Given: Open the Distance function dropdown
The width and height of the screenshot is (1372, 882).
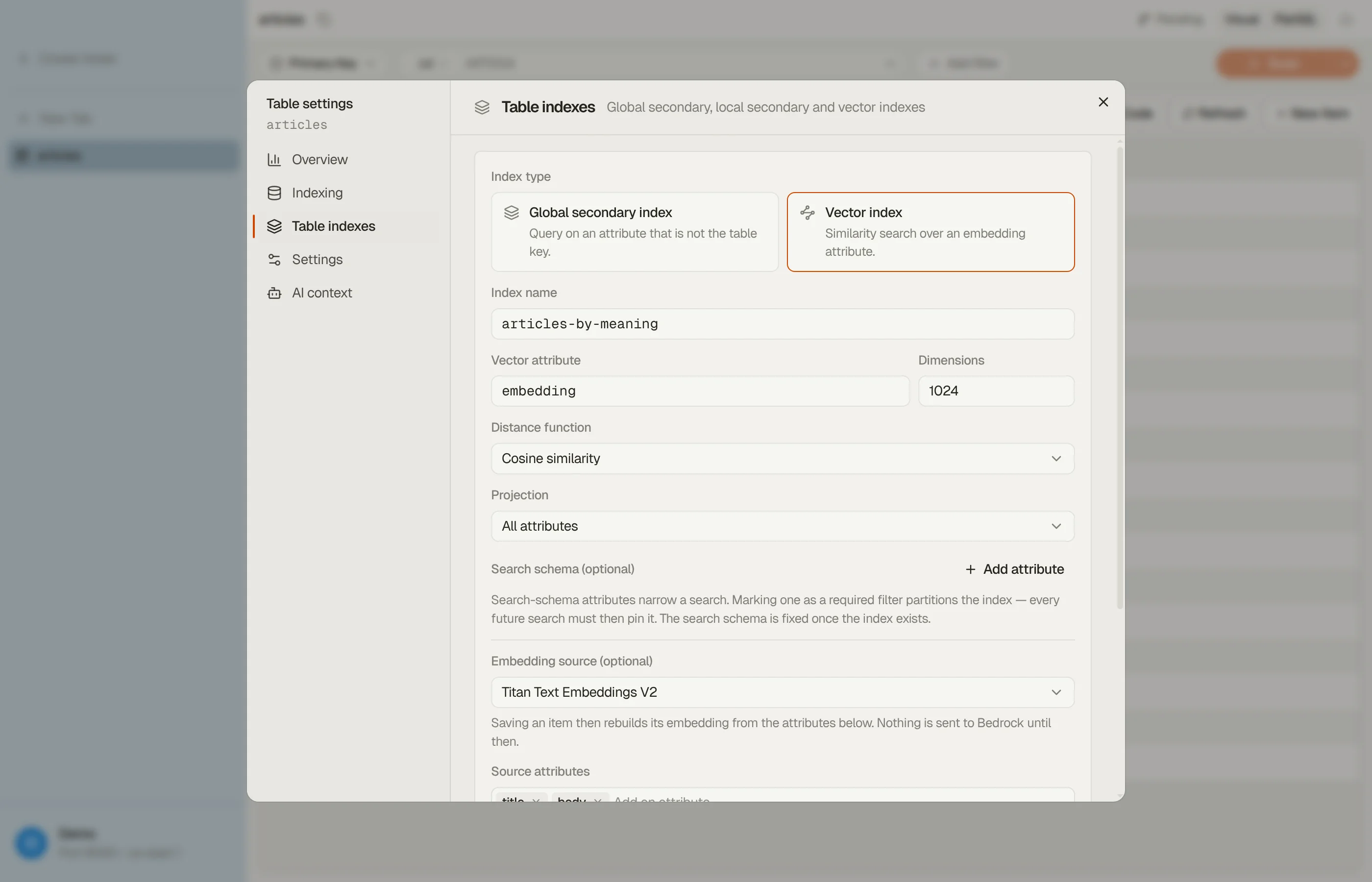Looking at the screenshot, I should click(783, 458).
